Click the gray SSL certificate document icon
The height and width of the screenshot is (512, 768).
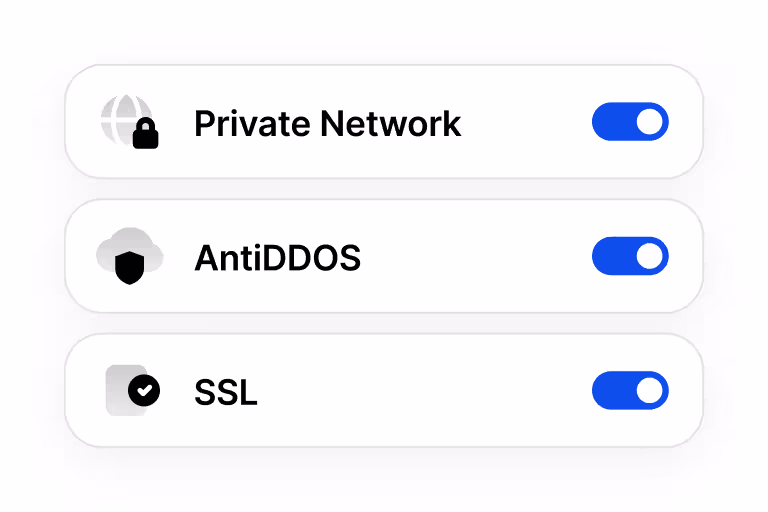click(x=120, y=390)
